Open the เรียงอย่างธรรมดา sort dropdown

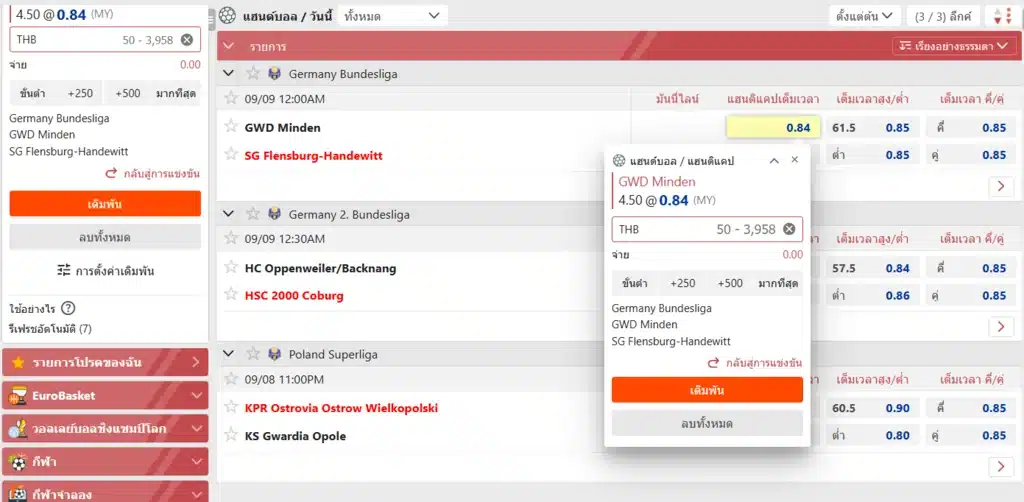(x=954, y=46)
